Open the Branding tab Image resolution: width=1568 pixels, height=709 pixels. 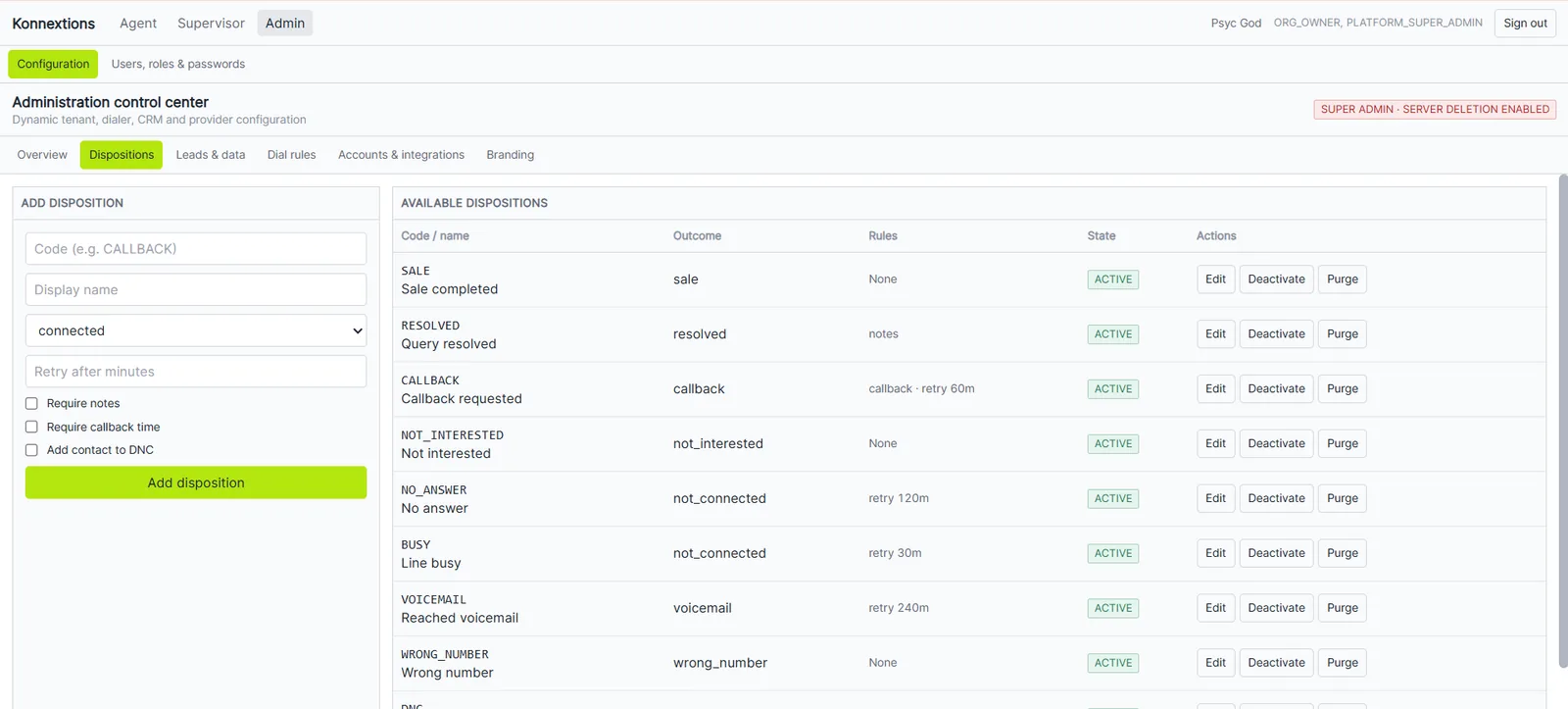pos(511,155)
